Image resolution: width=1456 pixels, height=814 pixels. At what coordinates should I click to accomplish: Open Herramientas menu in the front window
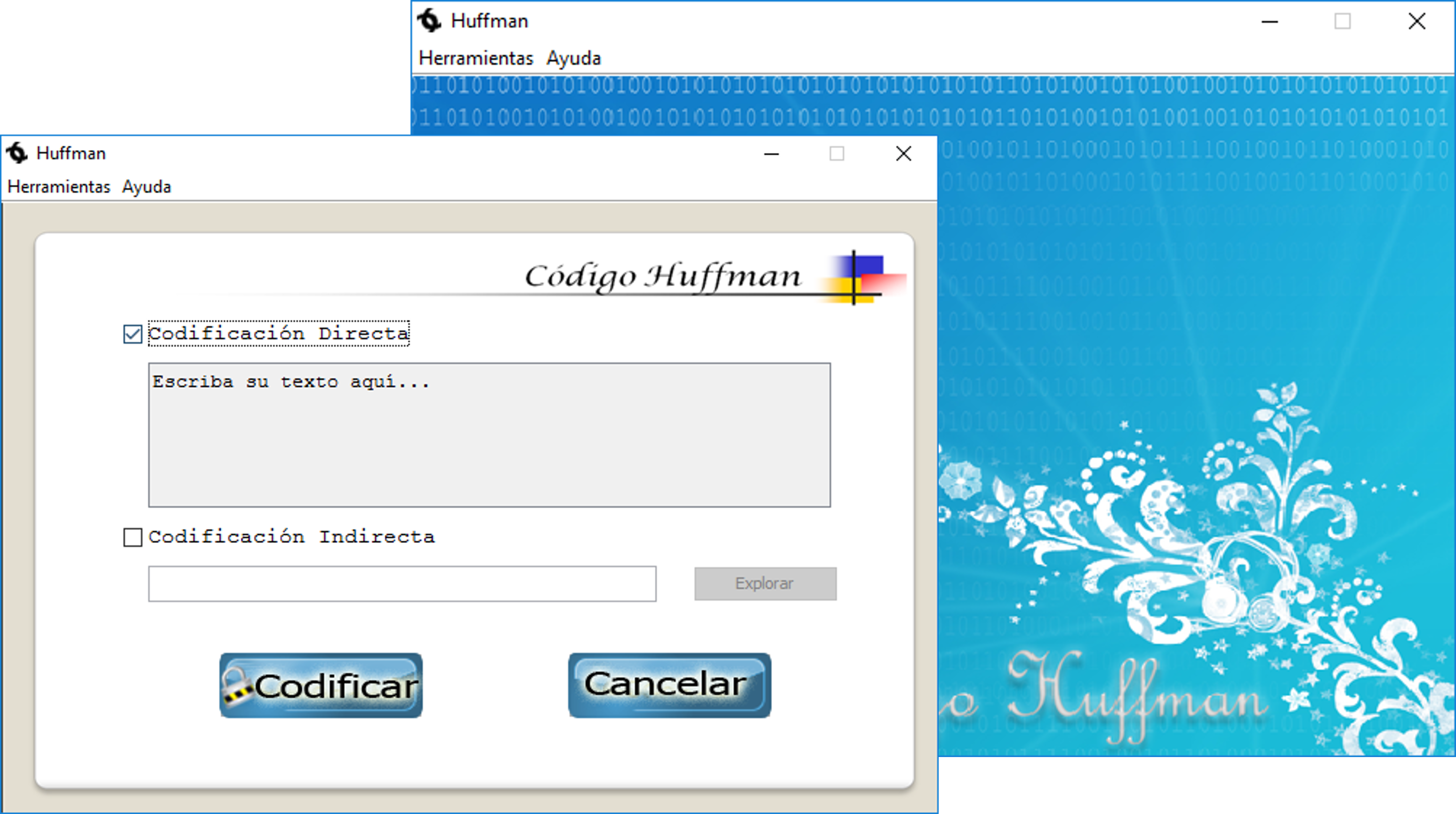coord(59,187)
